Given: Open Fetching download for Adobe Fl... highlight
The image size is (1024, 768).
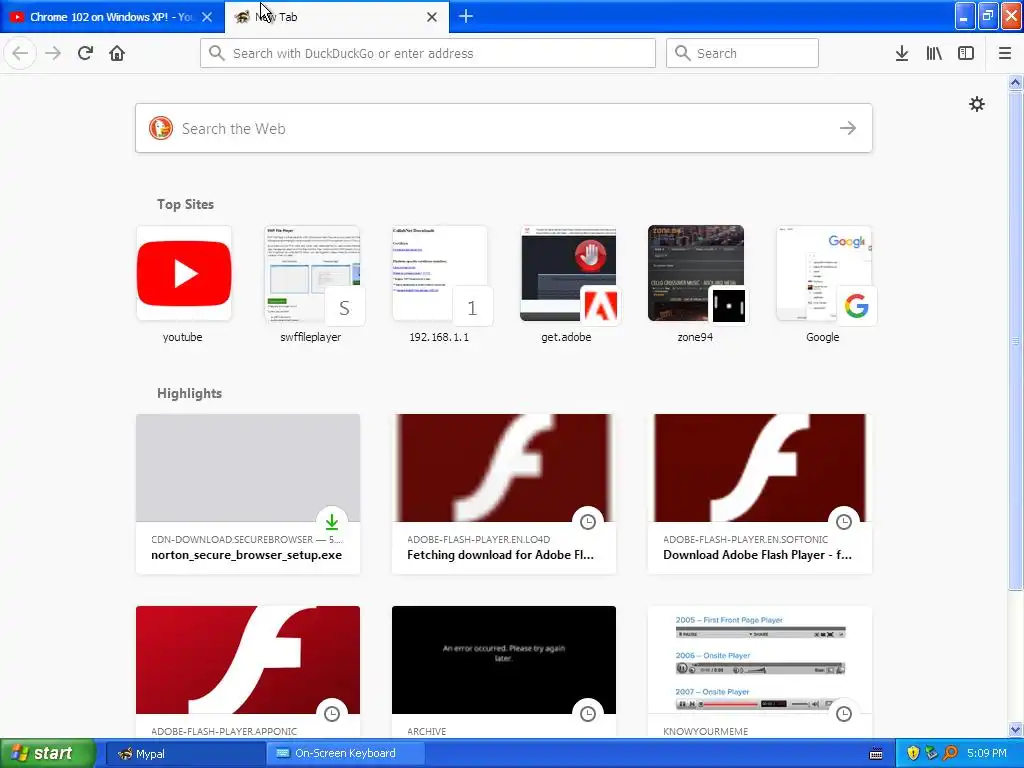Looking at the screenshot, I should 504,494.
